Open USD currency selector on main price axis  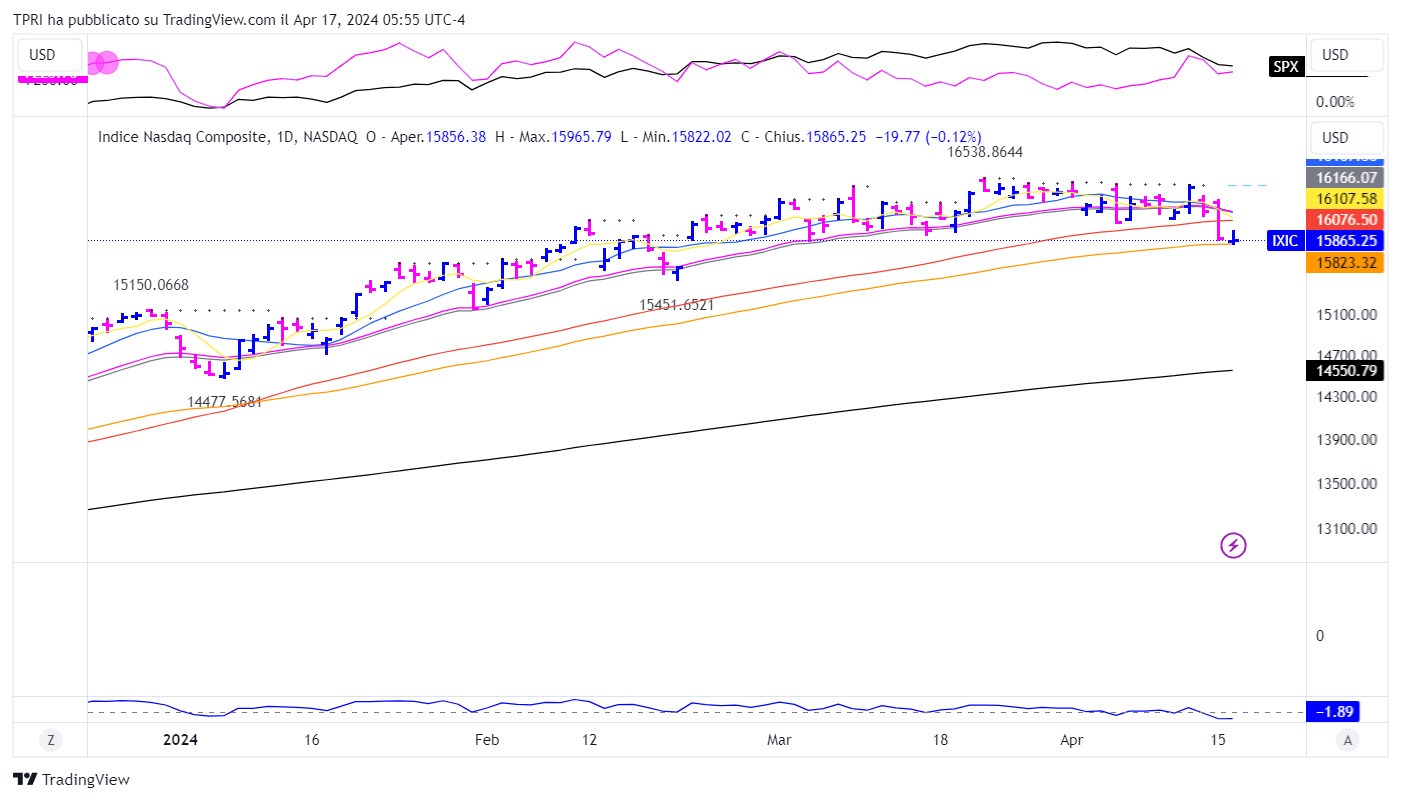[x=1346, y=138]
